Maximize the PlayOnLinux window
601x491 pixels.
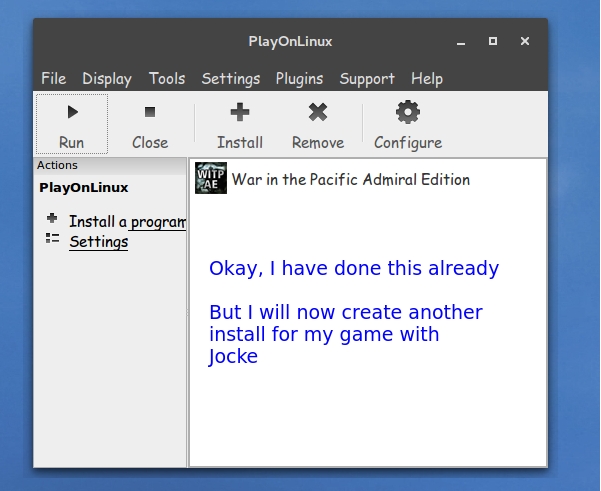tap(493, 41)
